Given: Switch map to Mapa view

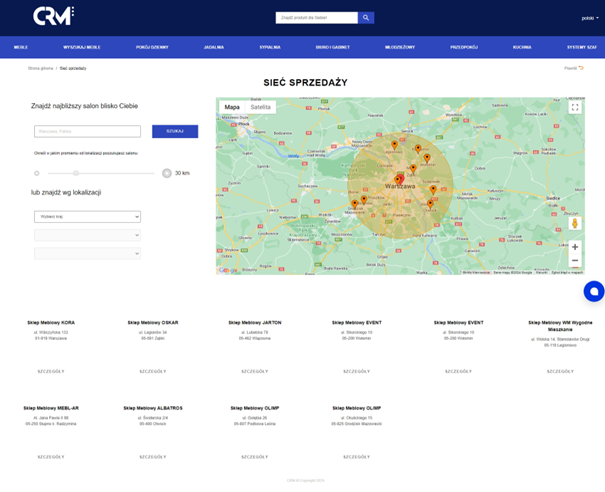Looking at the screenshot, I should [232, 107].
